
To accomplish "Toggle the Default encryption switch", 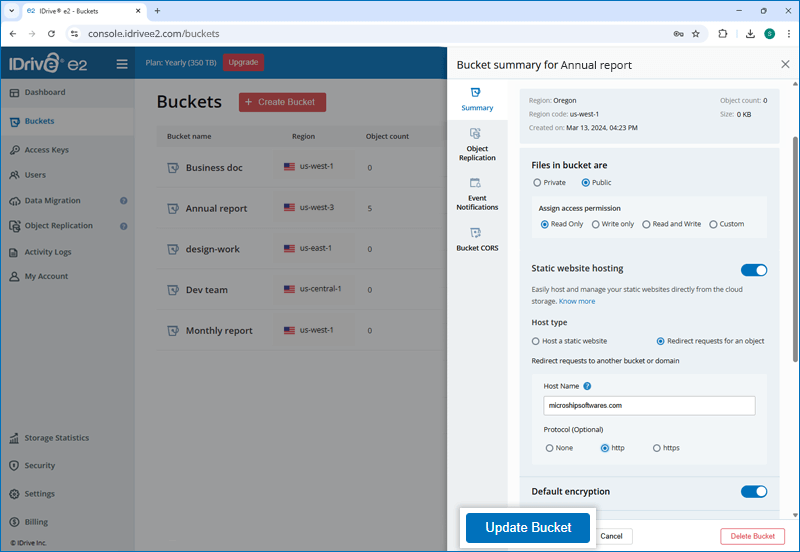I will (754, 491).
